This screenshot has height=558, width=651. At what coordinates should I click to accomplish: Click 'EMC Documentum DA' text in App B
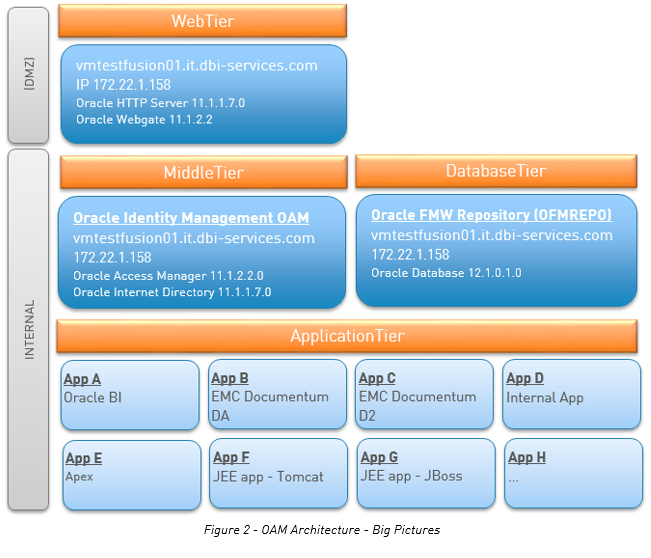click(269, 406)
